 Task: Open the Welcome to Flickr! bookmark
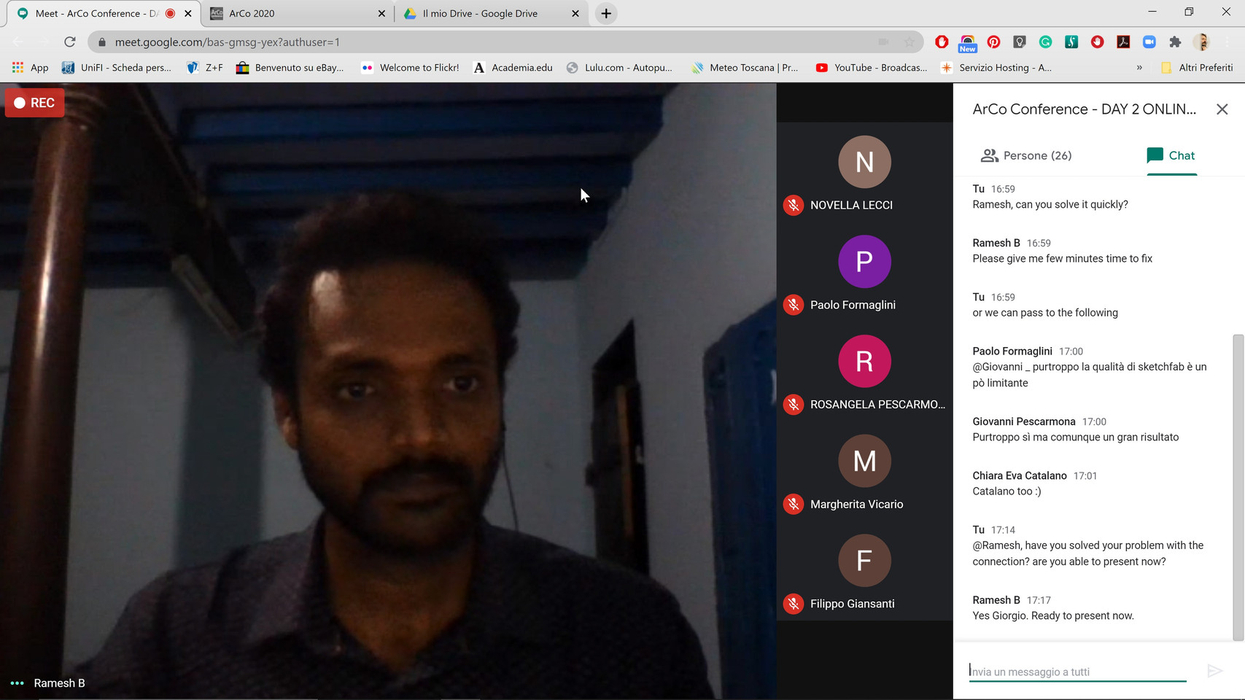(x=409, y=68)
